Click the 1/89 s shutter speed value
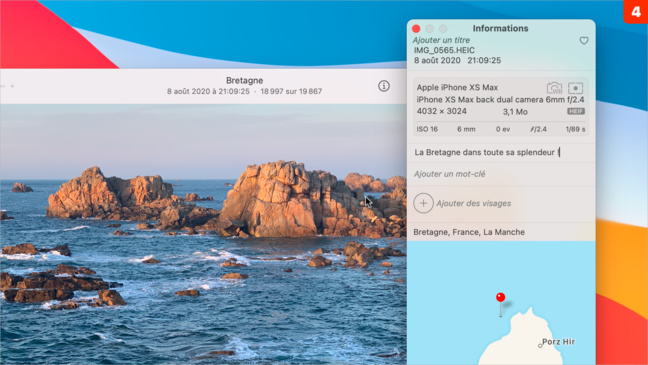The width and height of the screenshot is (648, 365). (575, 129)
